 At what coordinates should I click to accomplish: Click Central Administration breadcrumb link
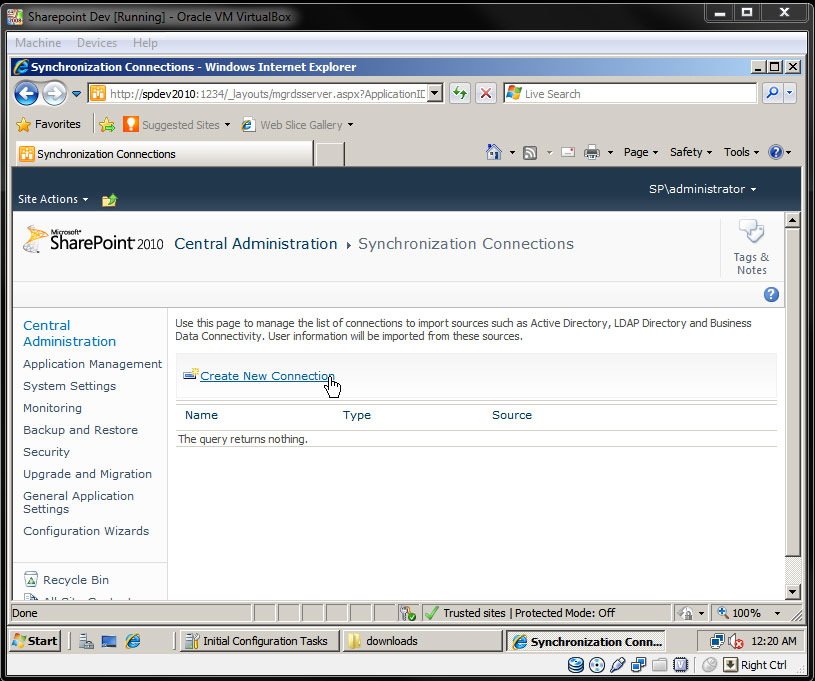(x=256, y=244)
